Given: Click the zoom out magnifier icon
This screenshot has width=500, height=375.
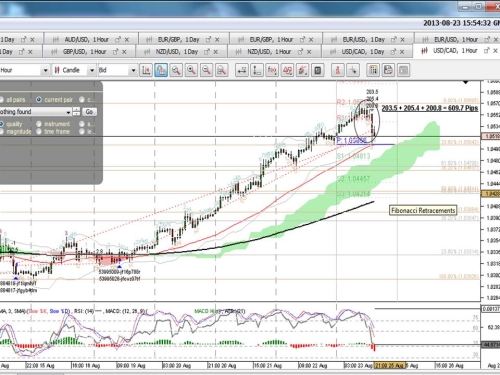Looking at the screenshot, I should (206, 70).
